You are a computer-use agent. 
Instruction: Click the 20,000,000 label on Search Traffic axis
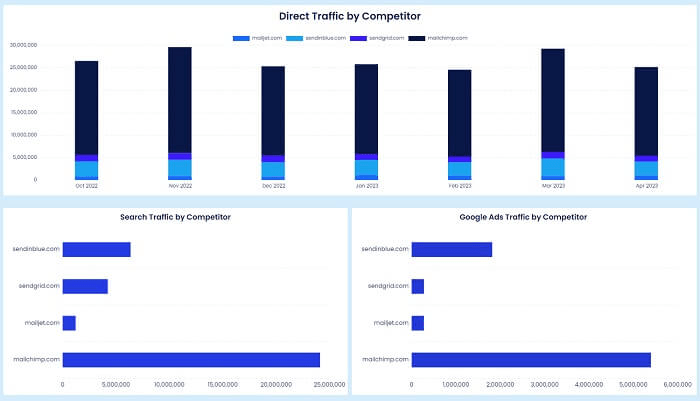[x=276, y=384]
